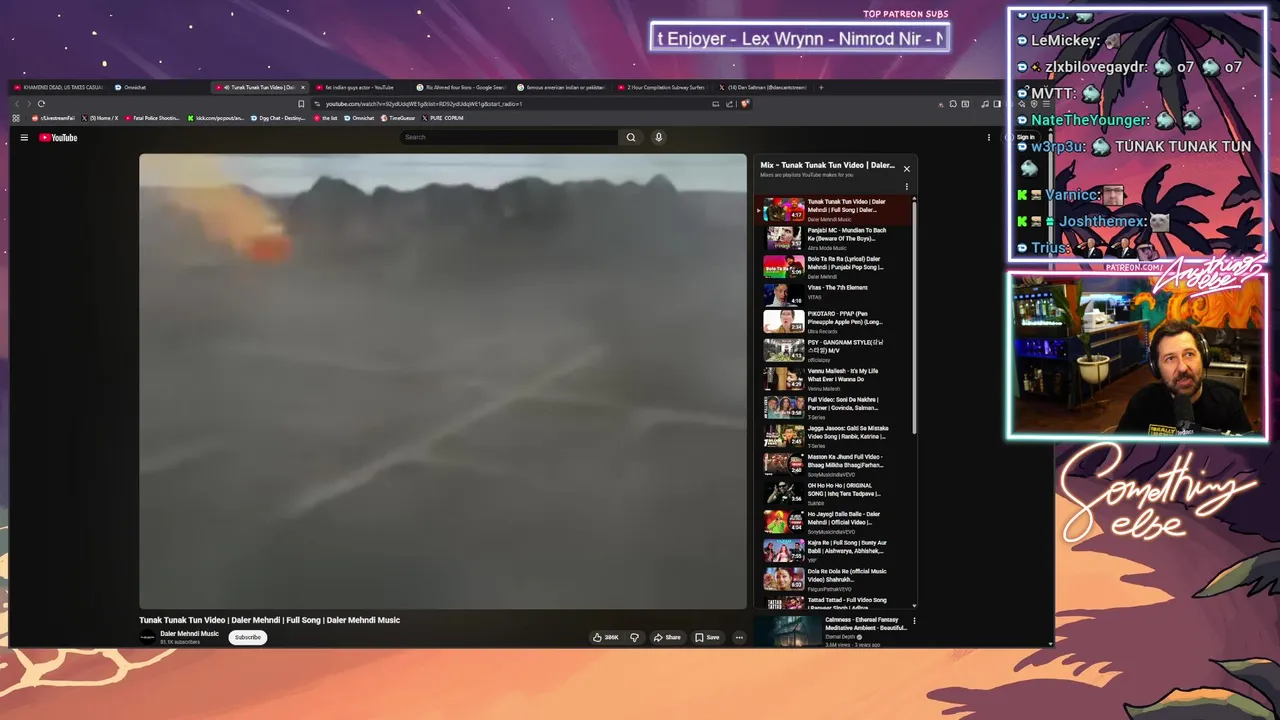This screenshot has height=720, width=1280.
Task: Open more actions menu beside Save
Action: pyautogui.click(x=739, y=637)
